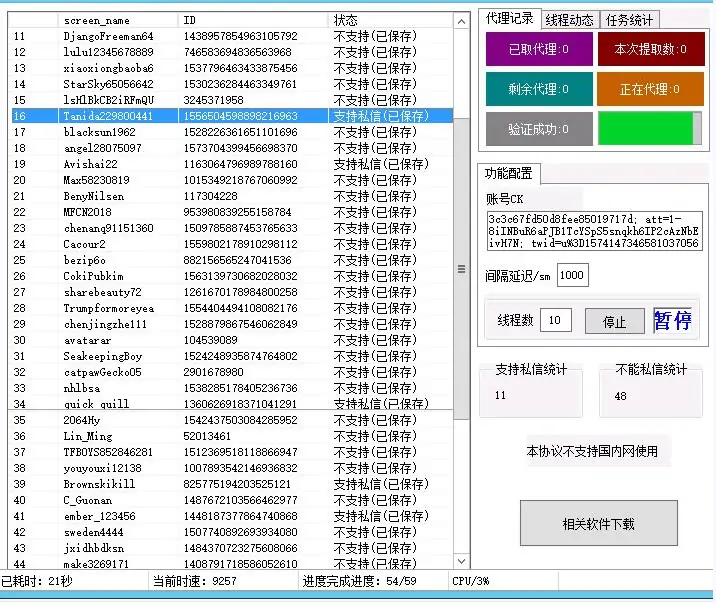
Task: Click the blue 暂停 pause text
Action: (672, 320)
